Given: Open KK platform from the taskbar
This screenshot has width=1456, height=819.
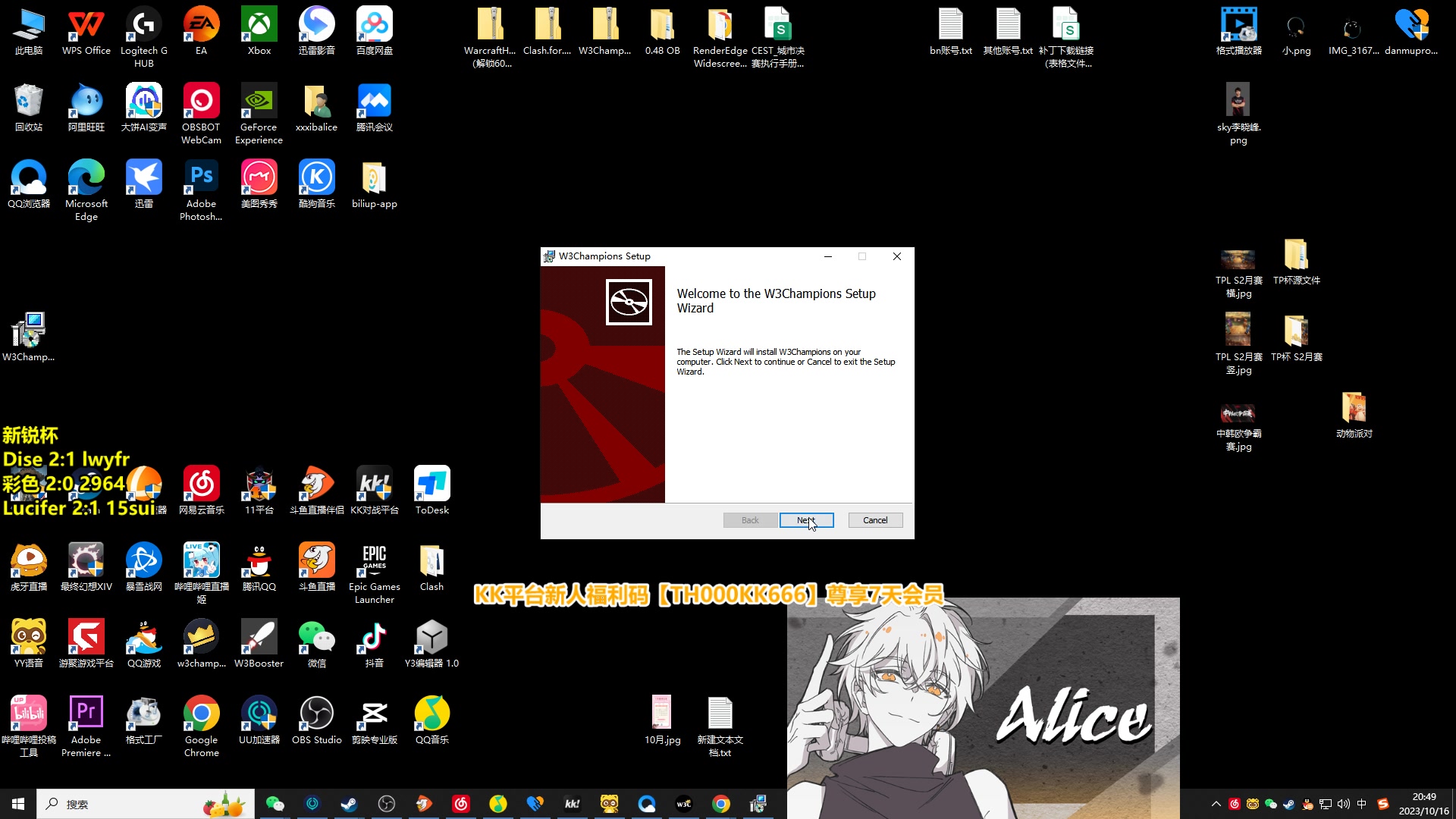Looking at the screenshot, I should (x=573, y=804).
